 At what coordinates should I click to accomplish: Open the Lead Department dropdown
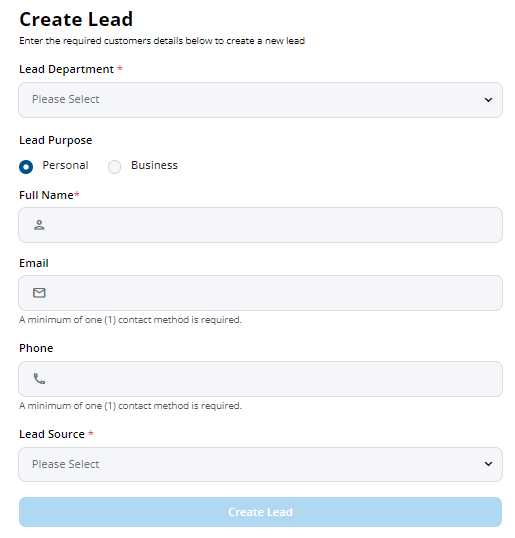coord(260,100)
